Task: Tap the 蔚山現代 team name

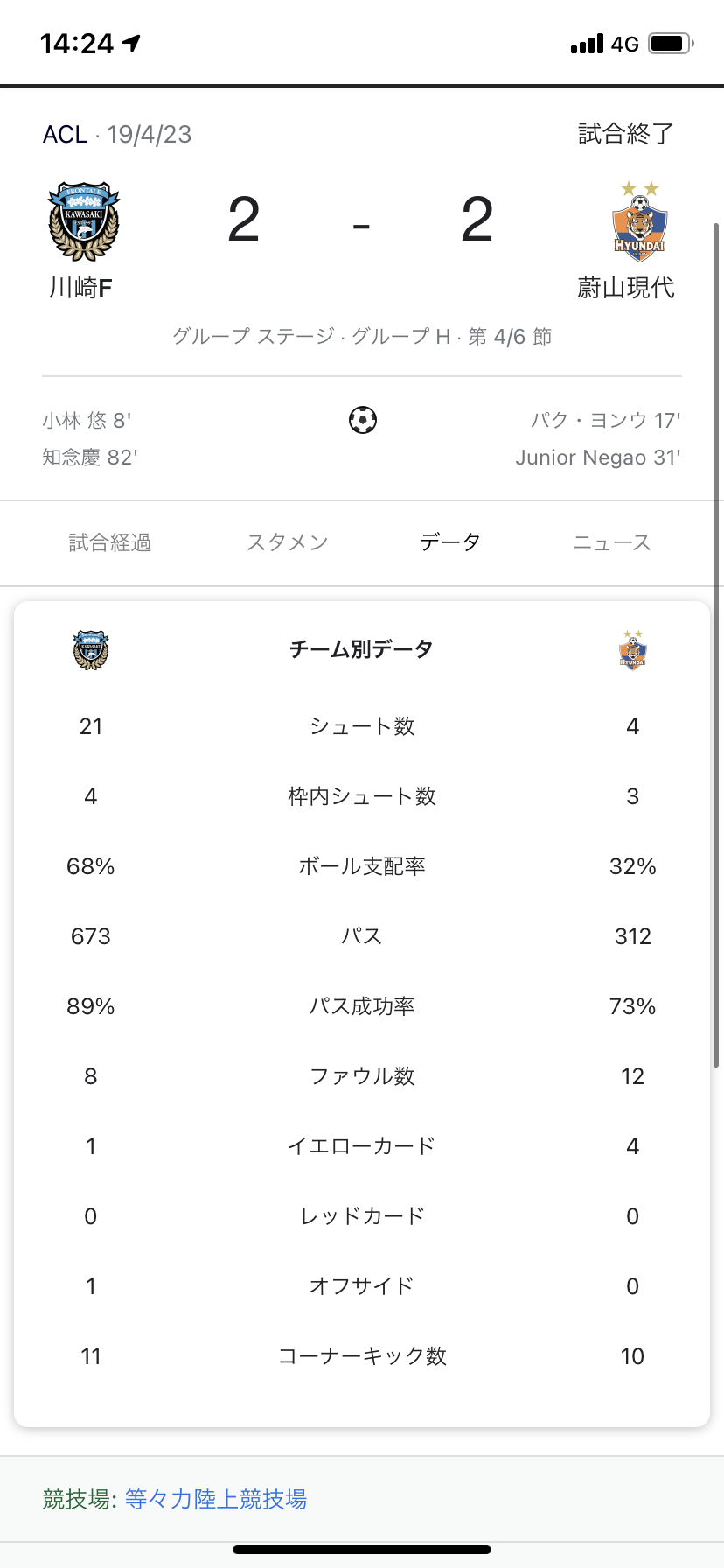Action: tap(626, 287)
